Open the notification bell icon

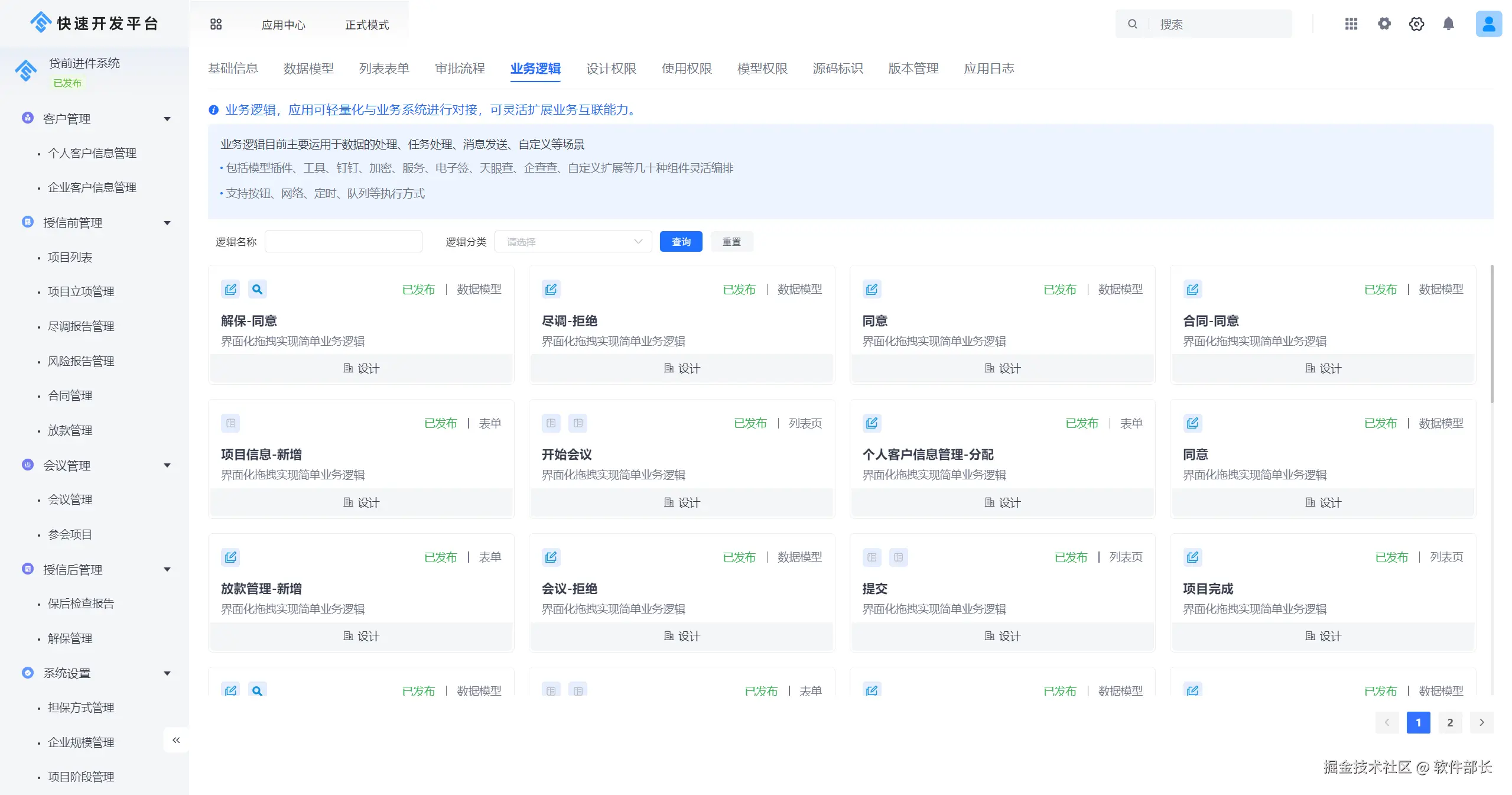(x=1448, y=24)
